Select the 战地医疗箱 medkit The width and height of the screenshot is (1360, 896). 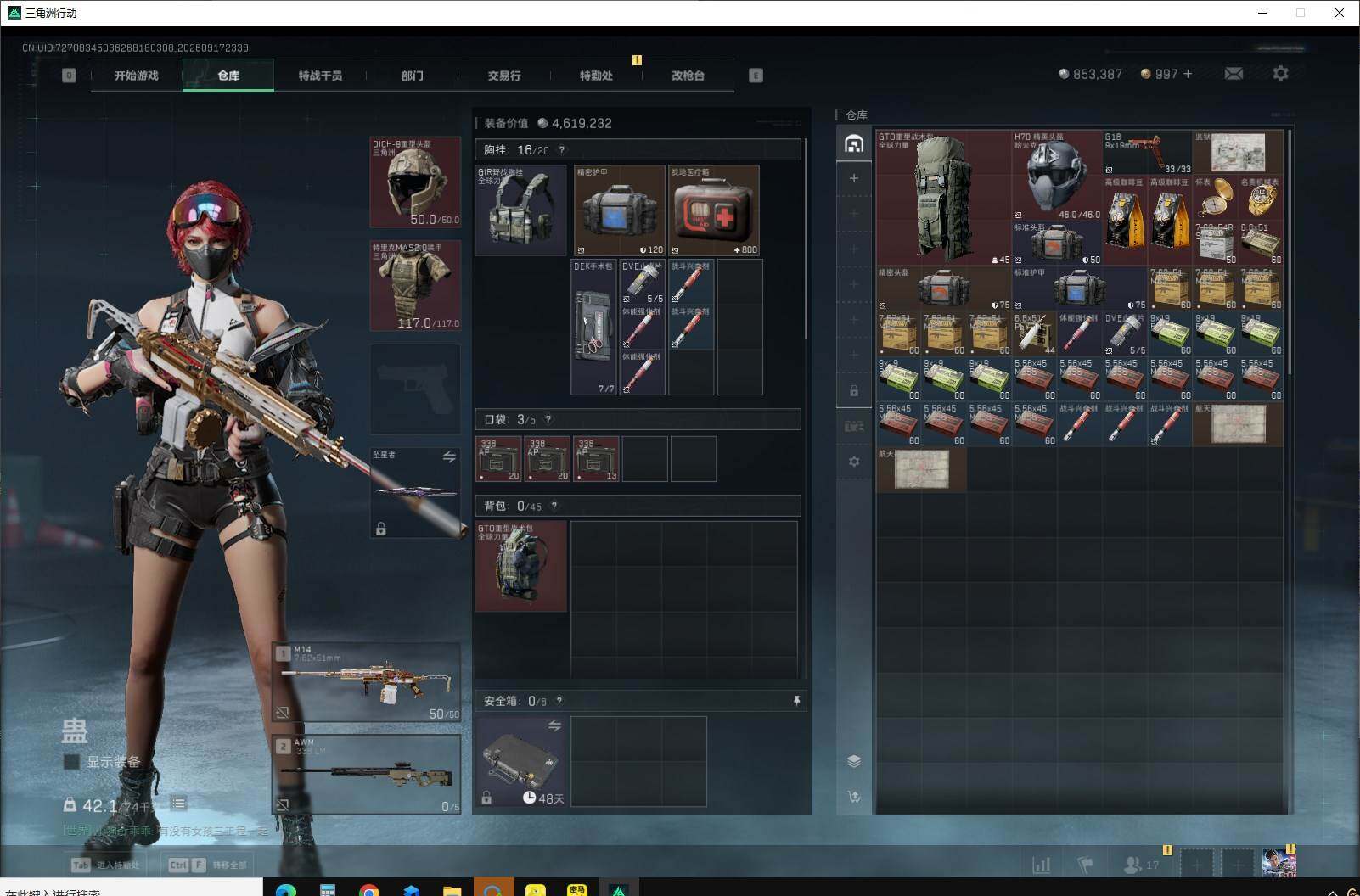714,210
